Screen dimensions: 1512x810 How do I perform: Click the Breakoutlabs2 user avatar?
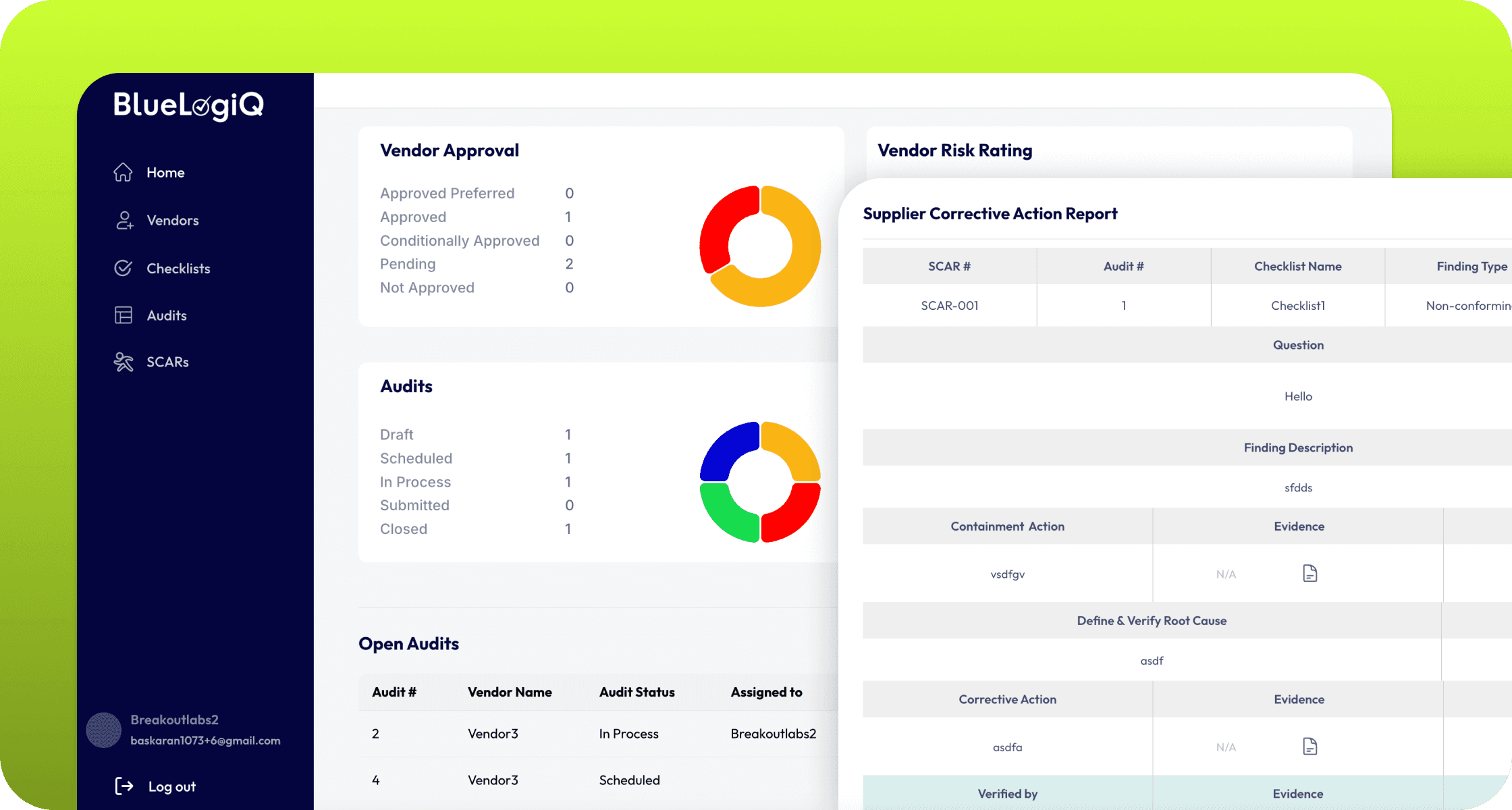[104, 730]
